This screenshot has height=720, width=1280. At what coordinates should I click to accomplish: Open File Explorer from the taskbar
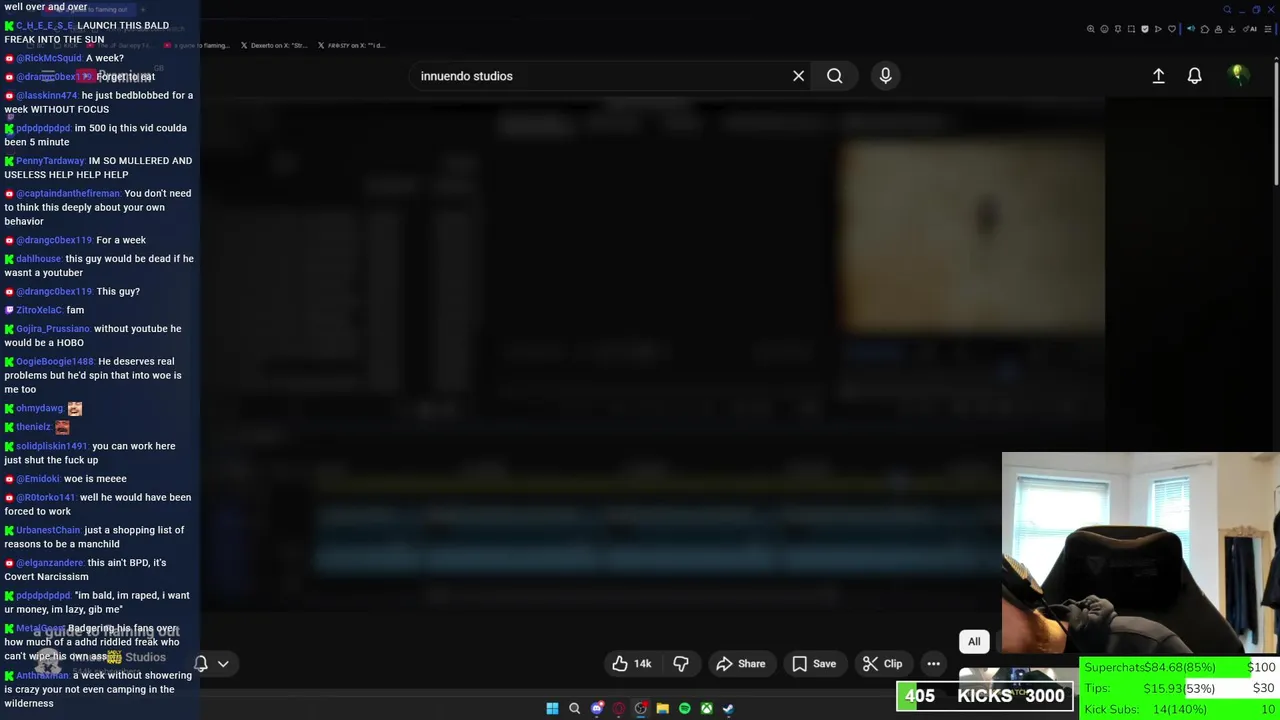click(663, 708)
